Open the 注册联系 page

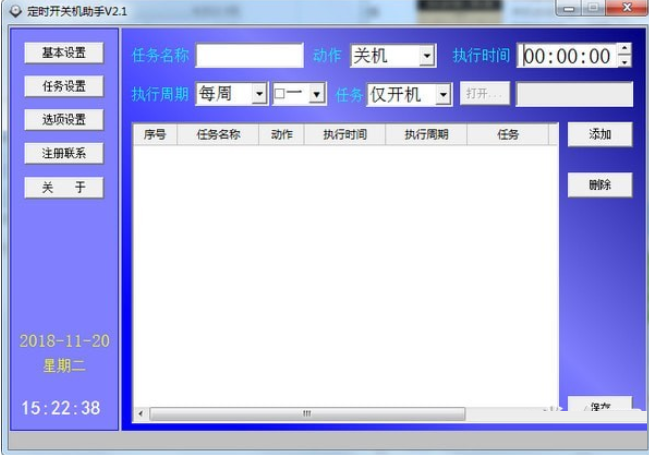point(64,154)
